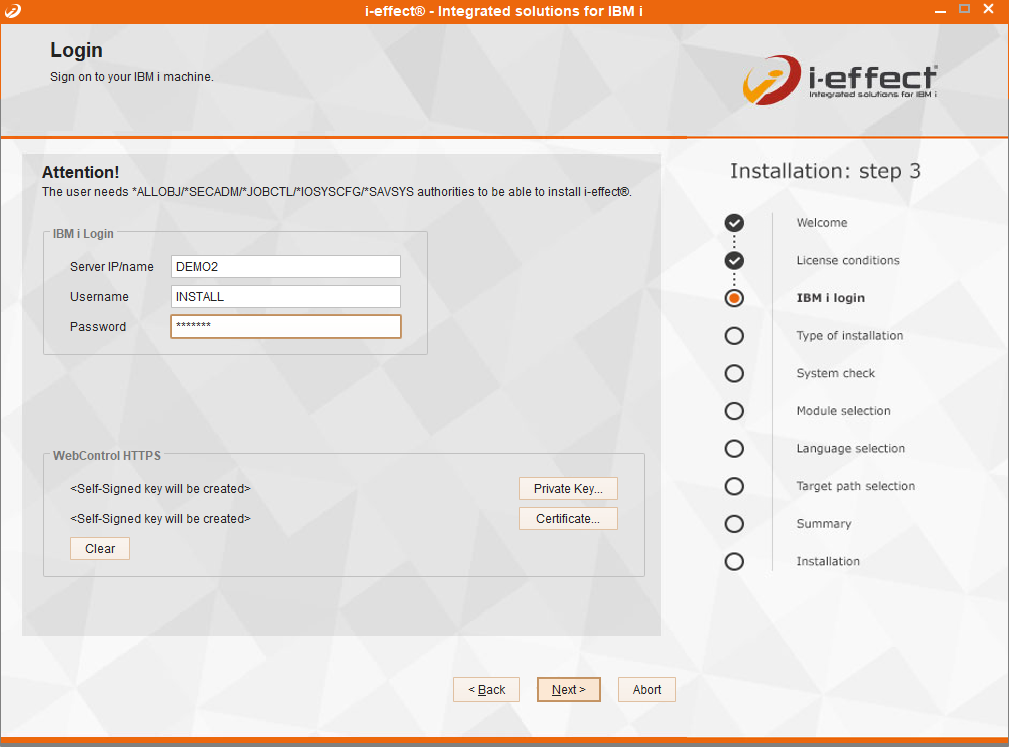Browse for a Certificate file

point(568,519)
